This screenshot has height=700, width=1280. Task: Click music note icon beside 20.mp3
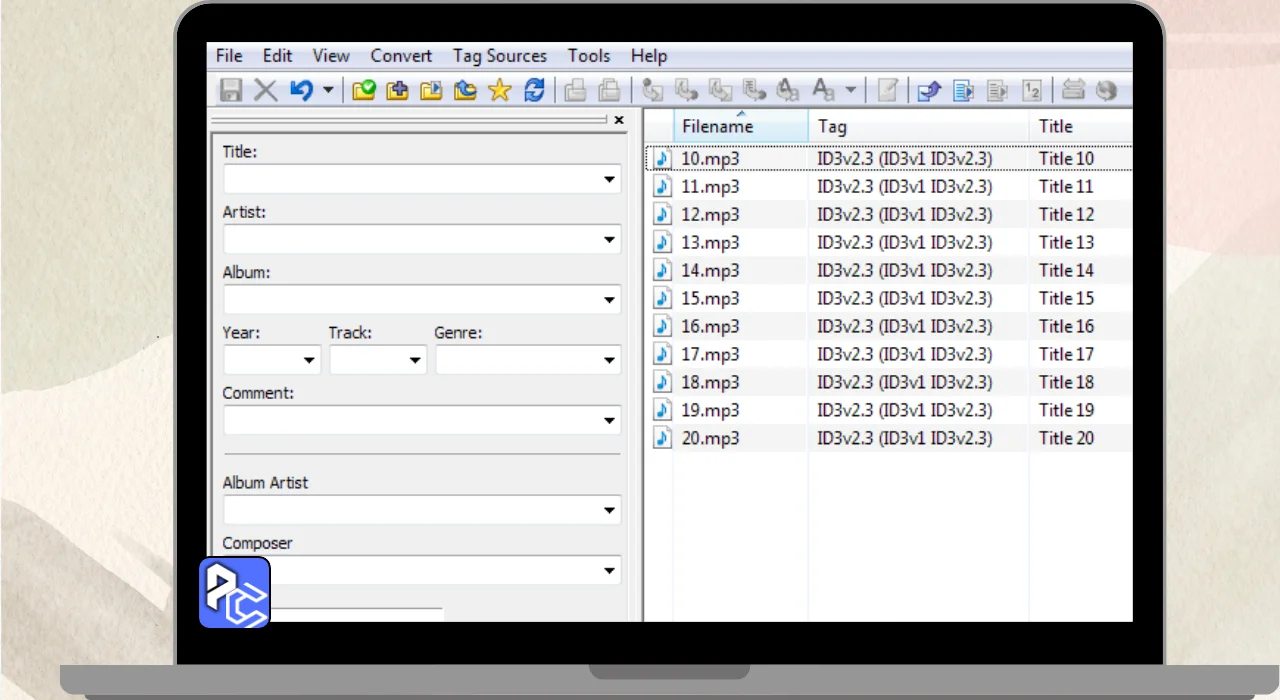(x=662, y=438)
